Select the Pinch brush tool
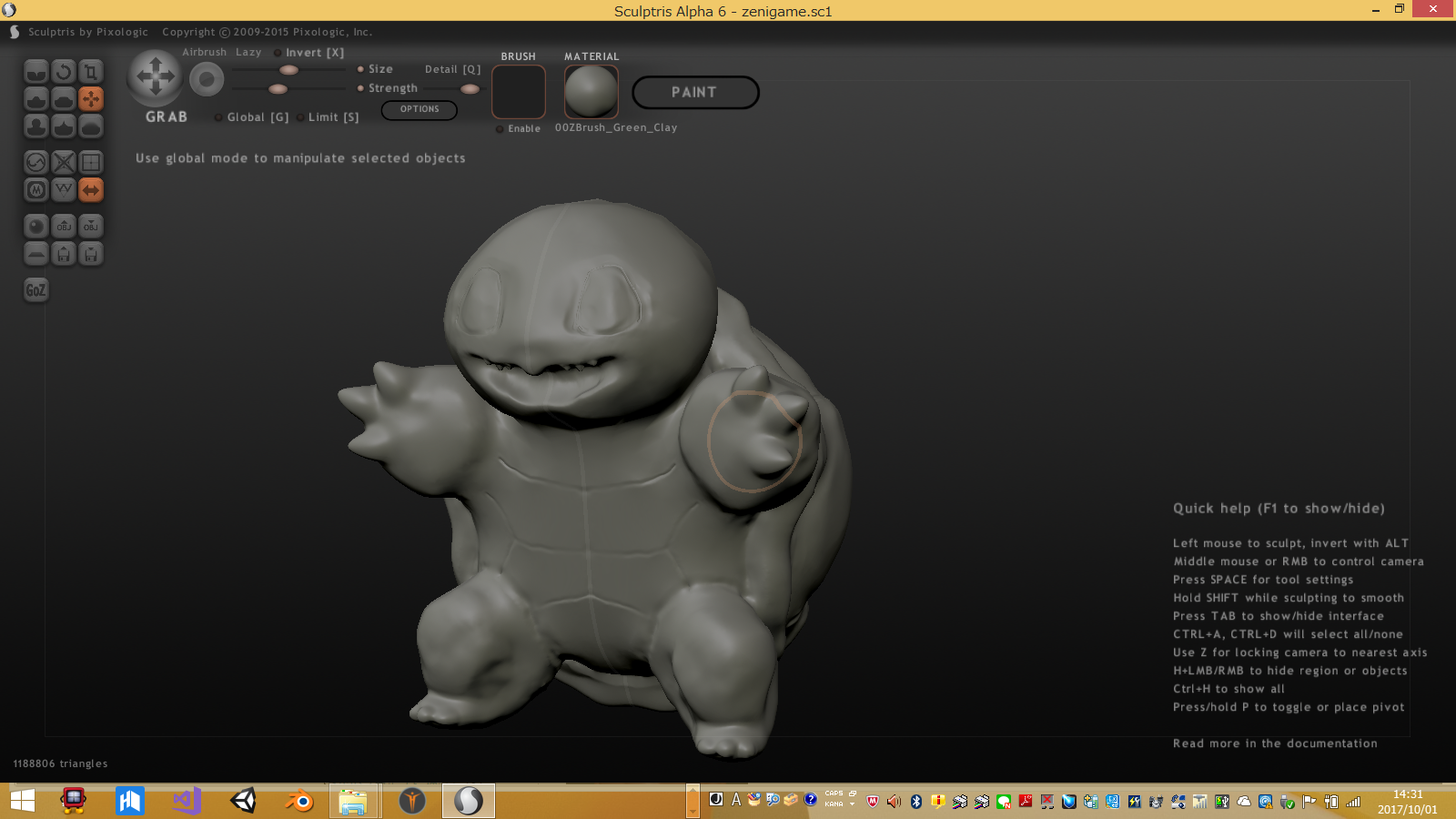The height and width of the screenshot is (819, 1456). coord(64,126)
